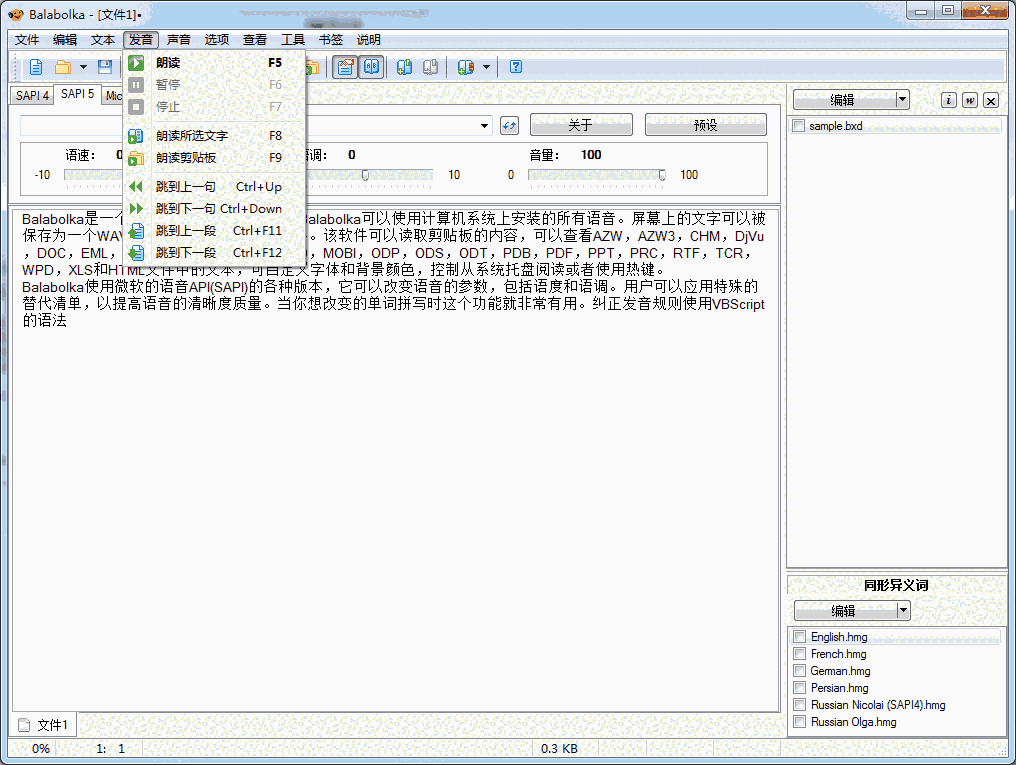This screenshot has width=1016, height=765.
Task: Click the previous paragraph arrow icon
Action: pyautogui.click(x=135, y=231)
